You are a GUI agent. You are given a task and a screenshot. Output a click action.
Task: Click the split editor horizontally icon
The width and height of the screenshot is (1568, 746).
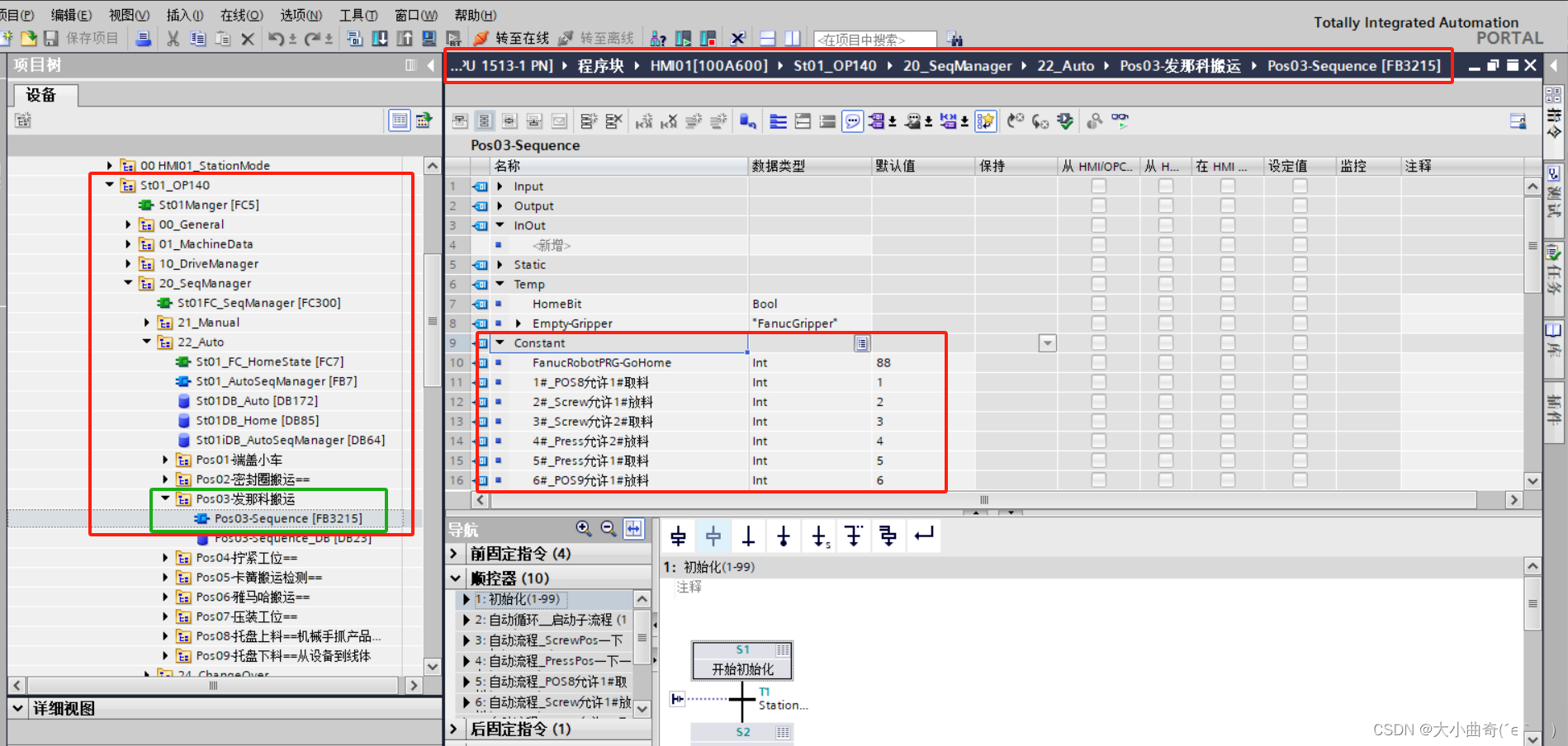[768, 38]
